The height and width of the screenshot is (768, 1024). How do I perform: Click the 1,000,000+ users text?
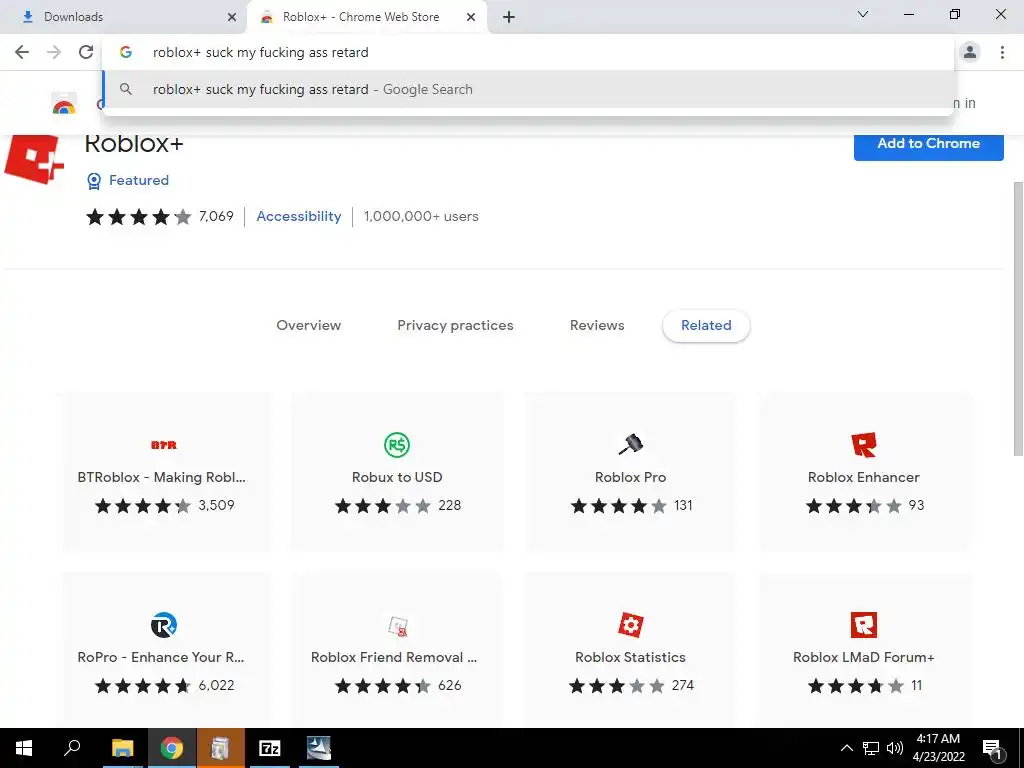tap(421, 216)
